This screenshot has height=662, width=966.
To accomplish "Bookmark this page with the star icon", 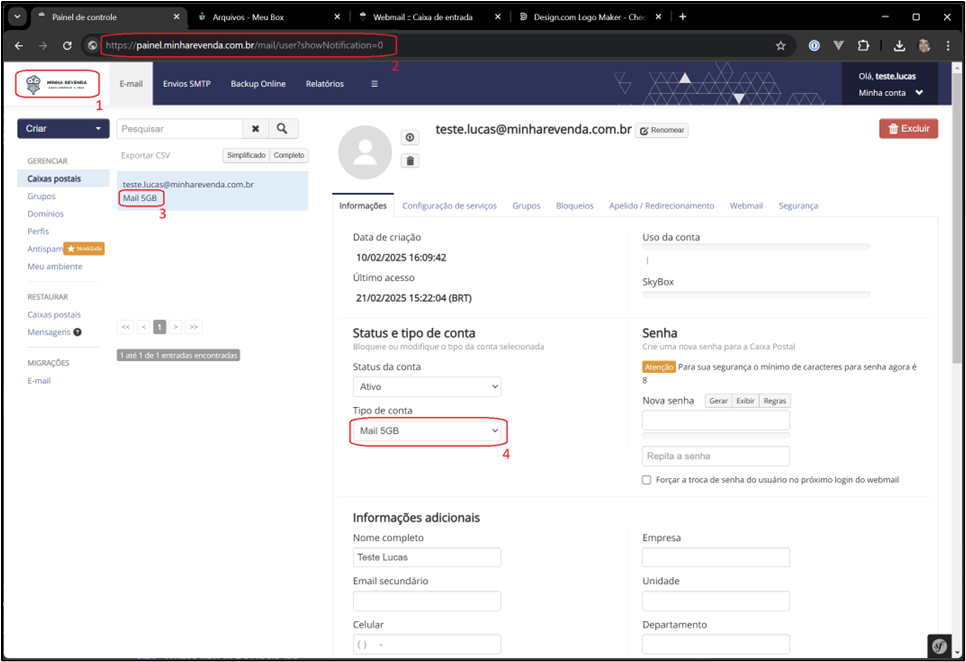I will tap(780, 45).
